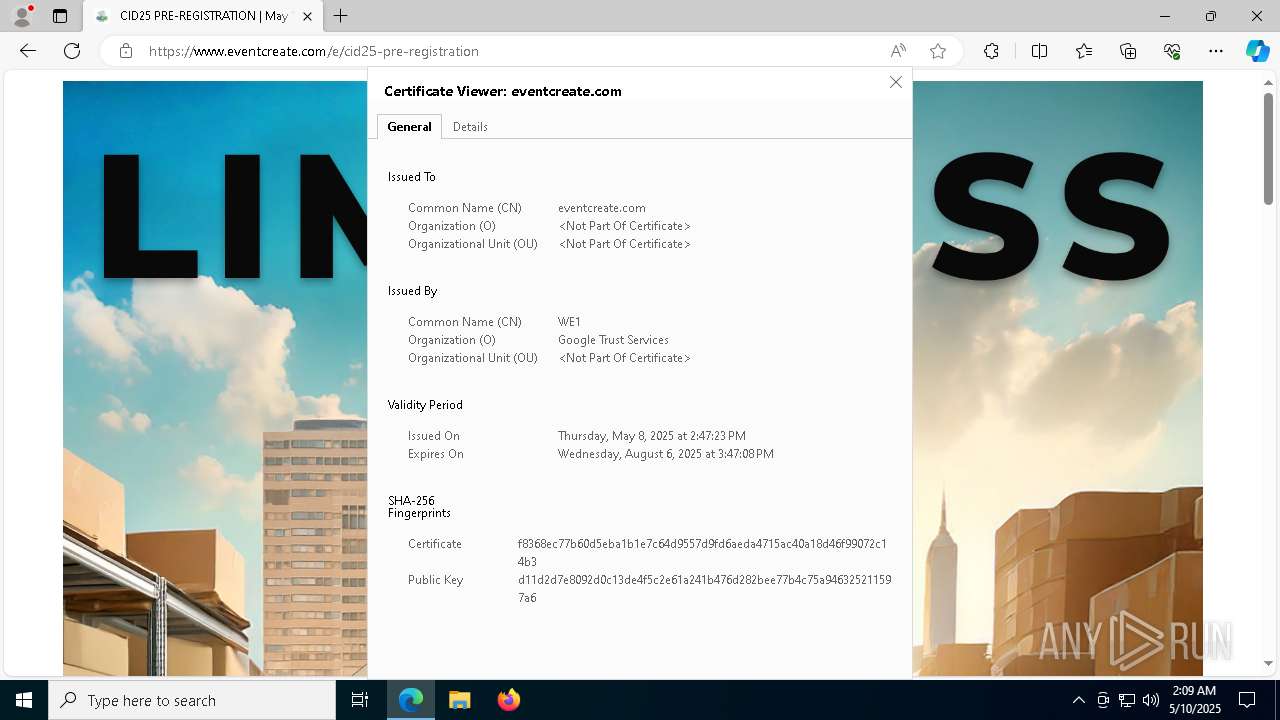The height and width of the screenshot is (720, 1280).
Task: Click the issuer name 'WE1'
Action: tap(569, 322)
